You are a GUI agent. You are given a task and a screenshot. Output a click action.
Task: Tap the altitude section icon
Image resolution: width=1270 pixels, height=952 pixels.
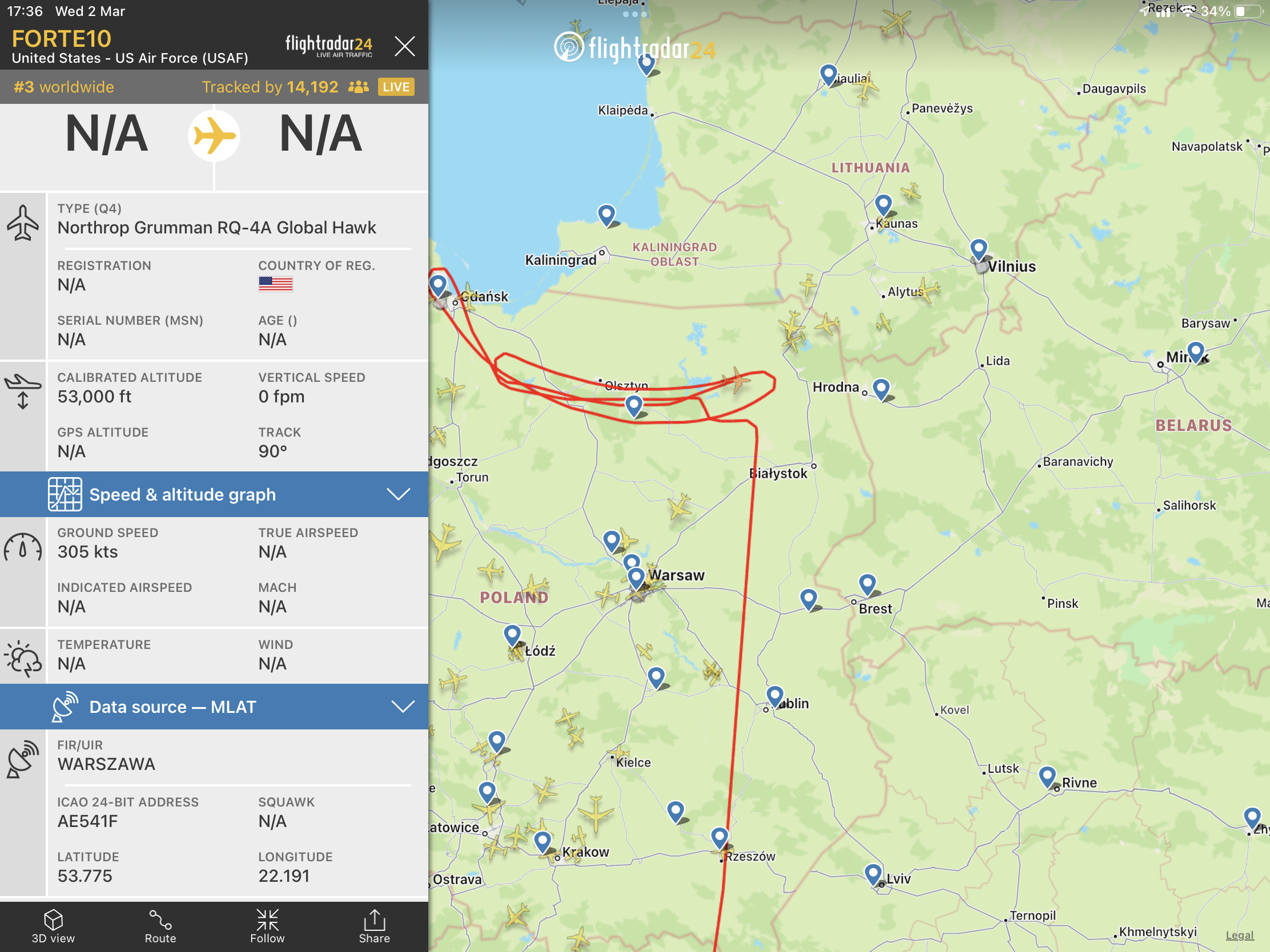pos(23,392)
